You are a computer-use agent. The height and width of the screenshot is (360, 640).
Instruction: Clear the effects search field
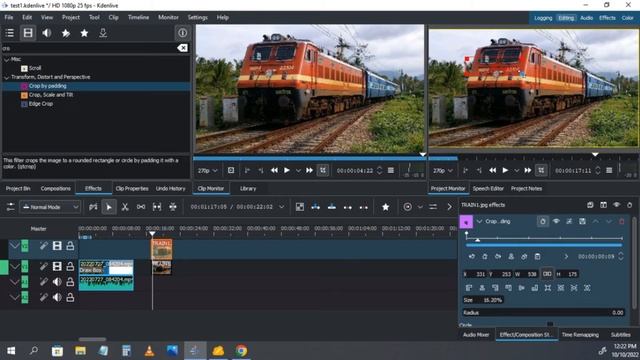click(182, 48)
